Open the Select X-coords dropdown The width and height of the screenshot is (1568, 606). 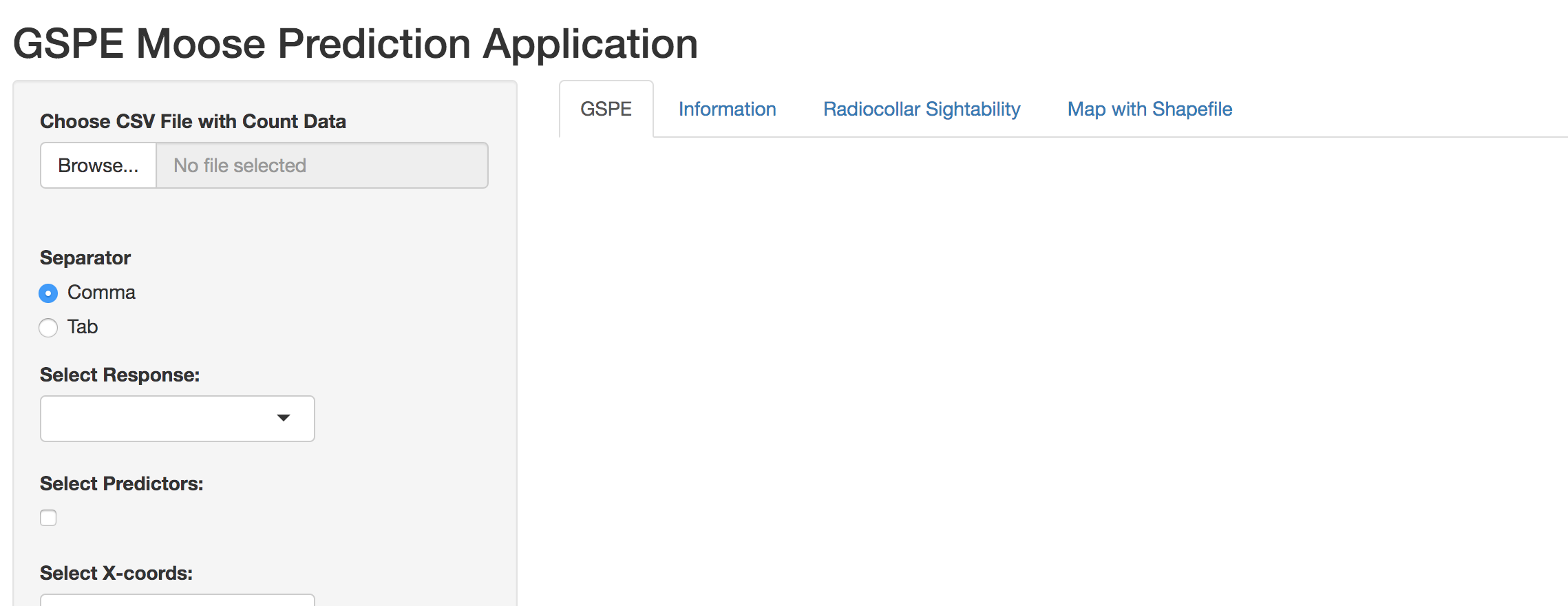178,600
